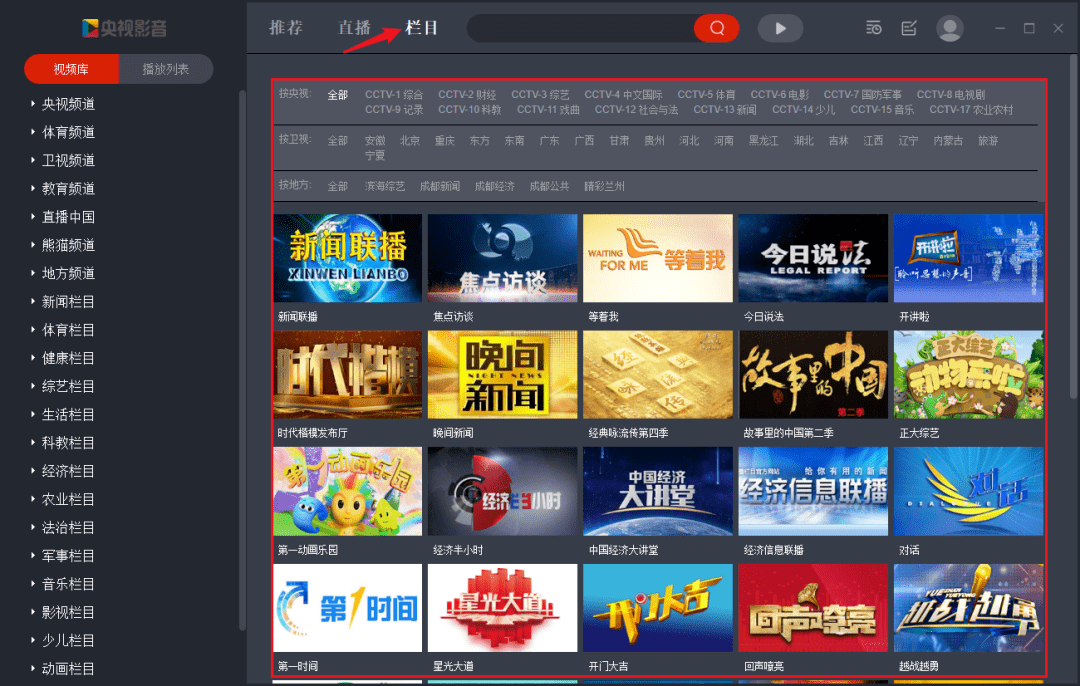Select 经济栏目 in the sidebar

[68, 471]
